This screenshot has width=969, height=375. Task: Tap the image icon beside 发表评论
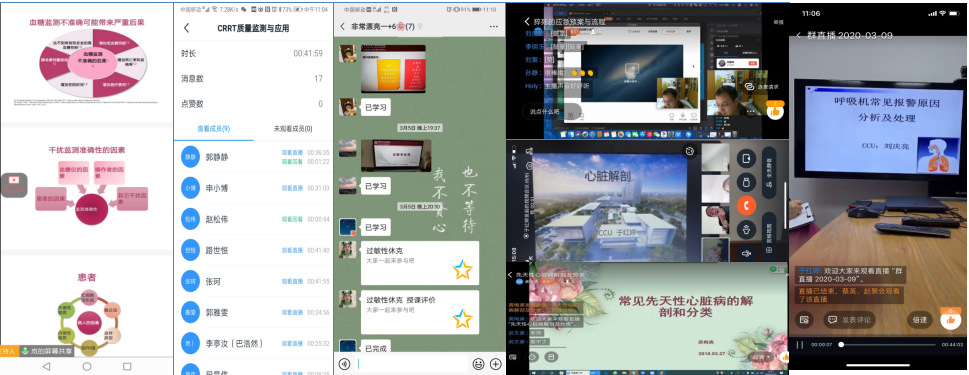[x=804, y=320]
